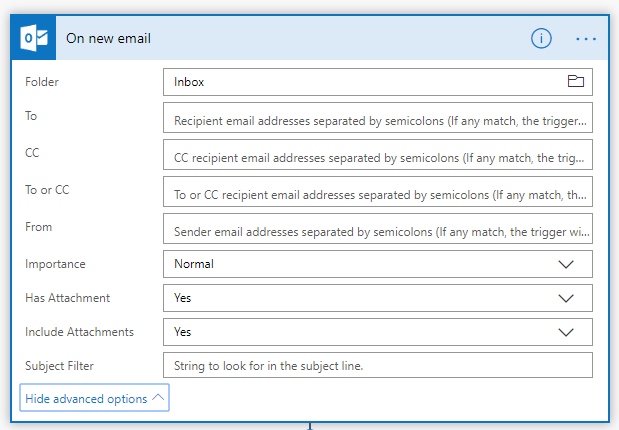Click into the Subject Filter text box

click(378, 365)
